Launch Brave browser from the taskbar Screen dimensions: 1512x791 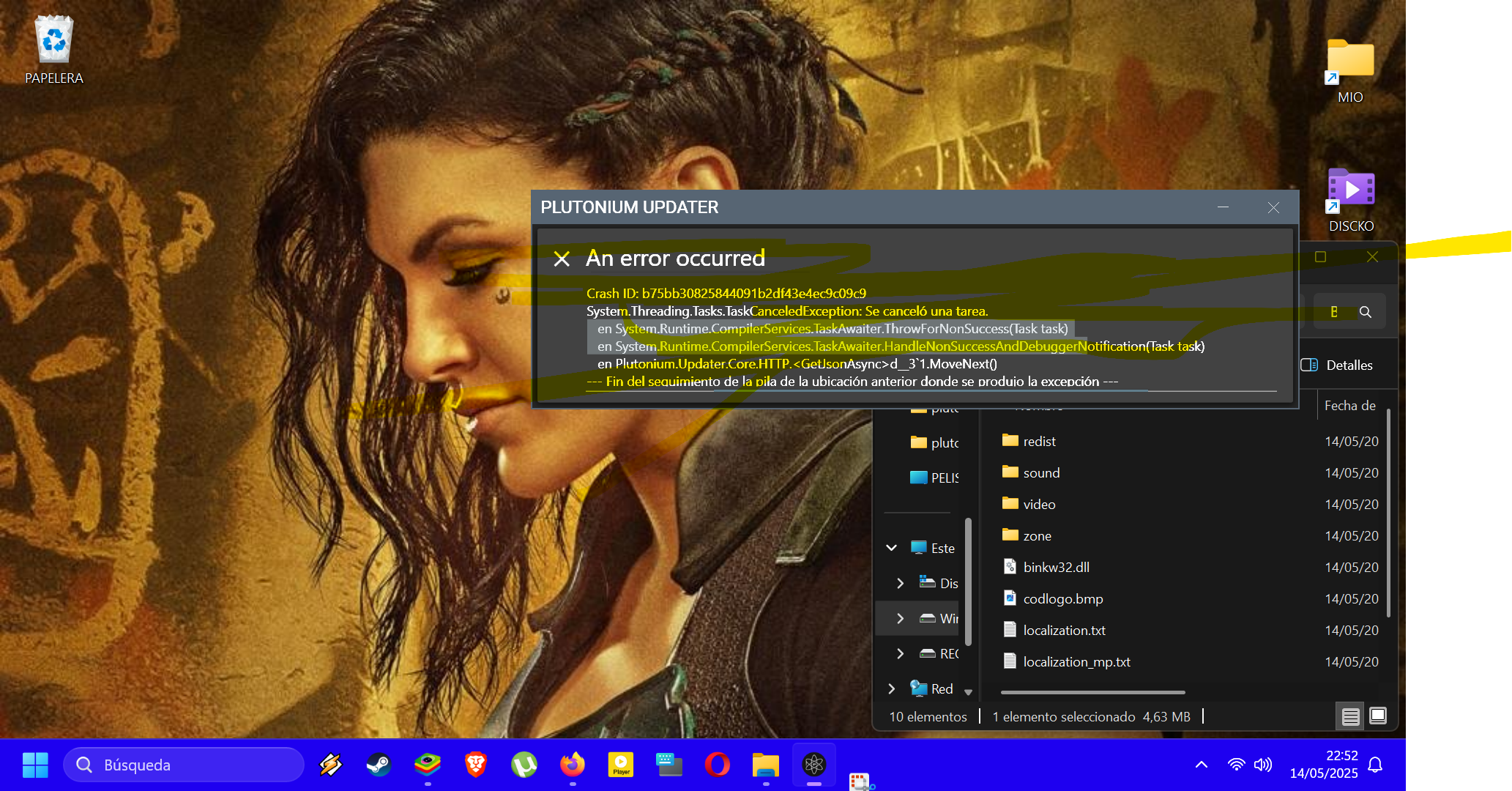(476, 765)
